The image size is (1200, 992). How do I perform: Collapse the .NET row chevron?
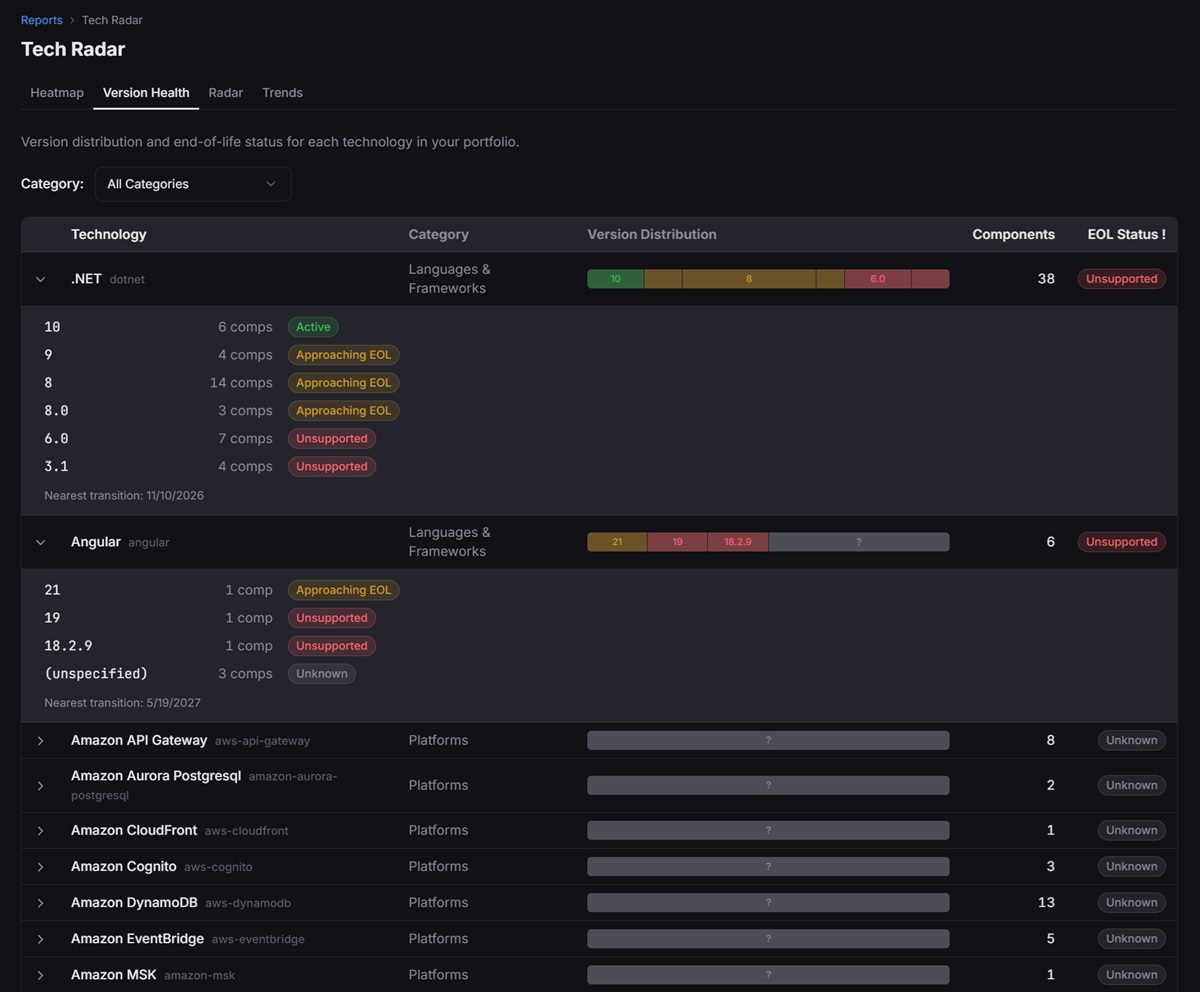[x=40, y=279]
